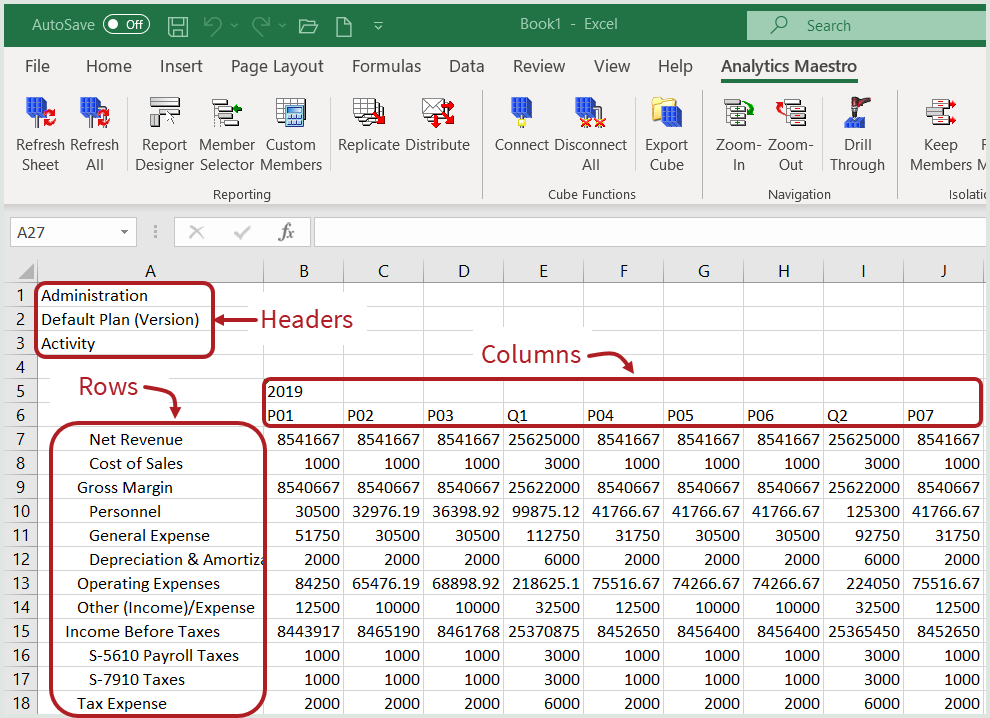
Task: Select row 15 header
Action: [20, 631]
